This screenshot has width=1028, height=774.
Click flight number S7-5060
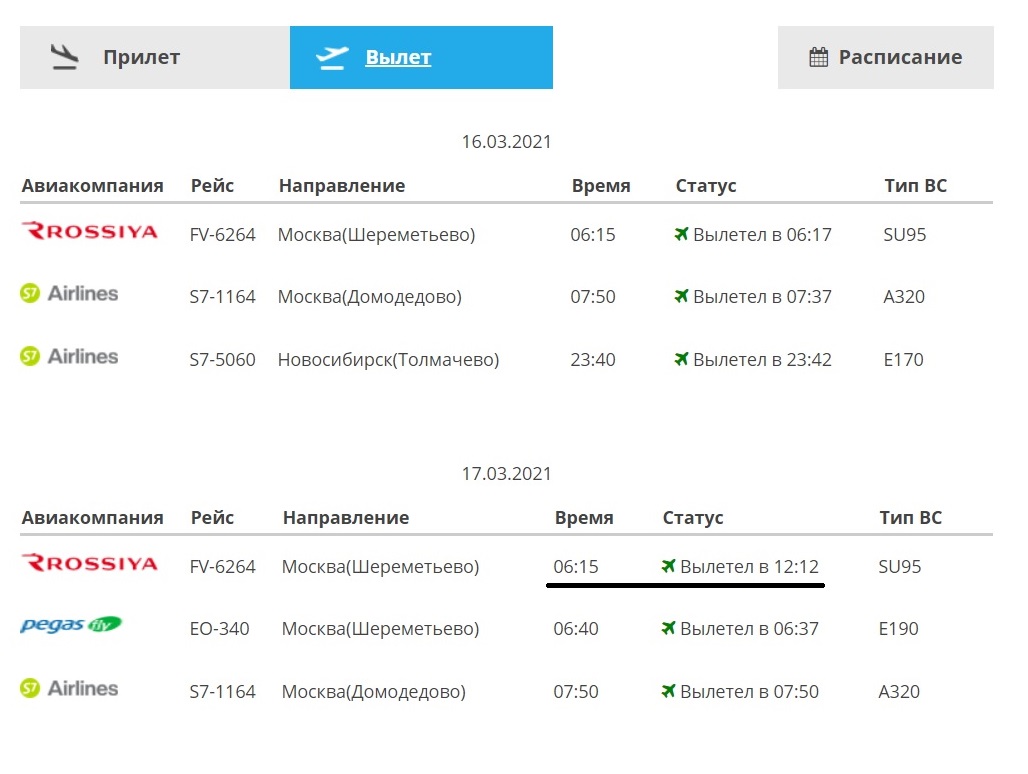pyautogui.click(x=222, y=360)
